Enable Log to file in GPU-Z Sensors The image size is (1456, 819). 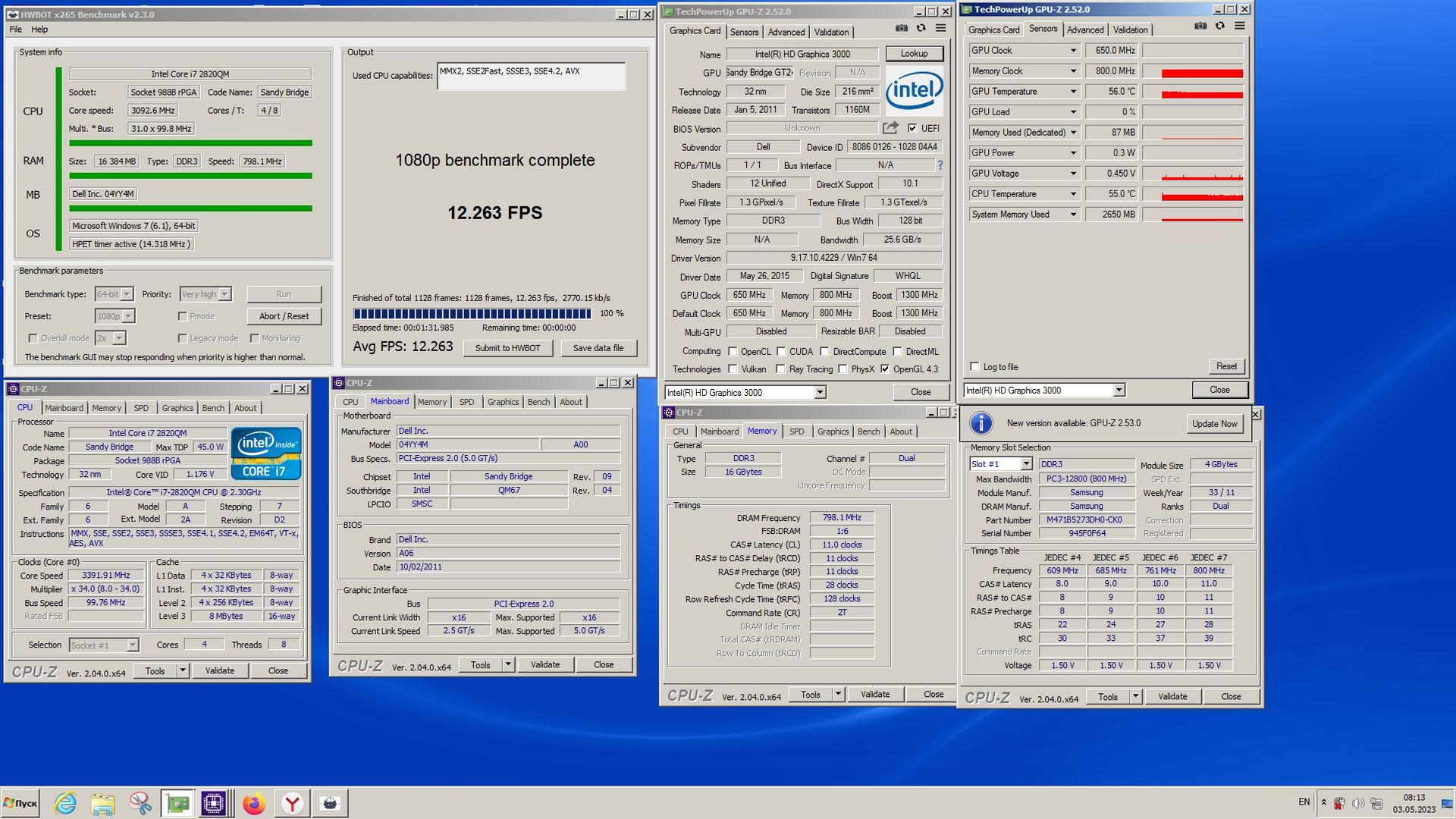coord(975,366)
